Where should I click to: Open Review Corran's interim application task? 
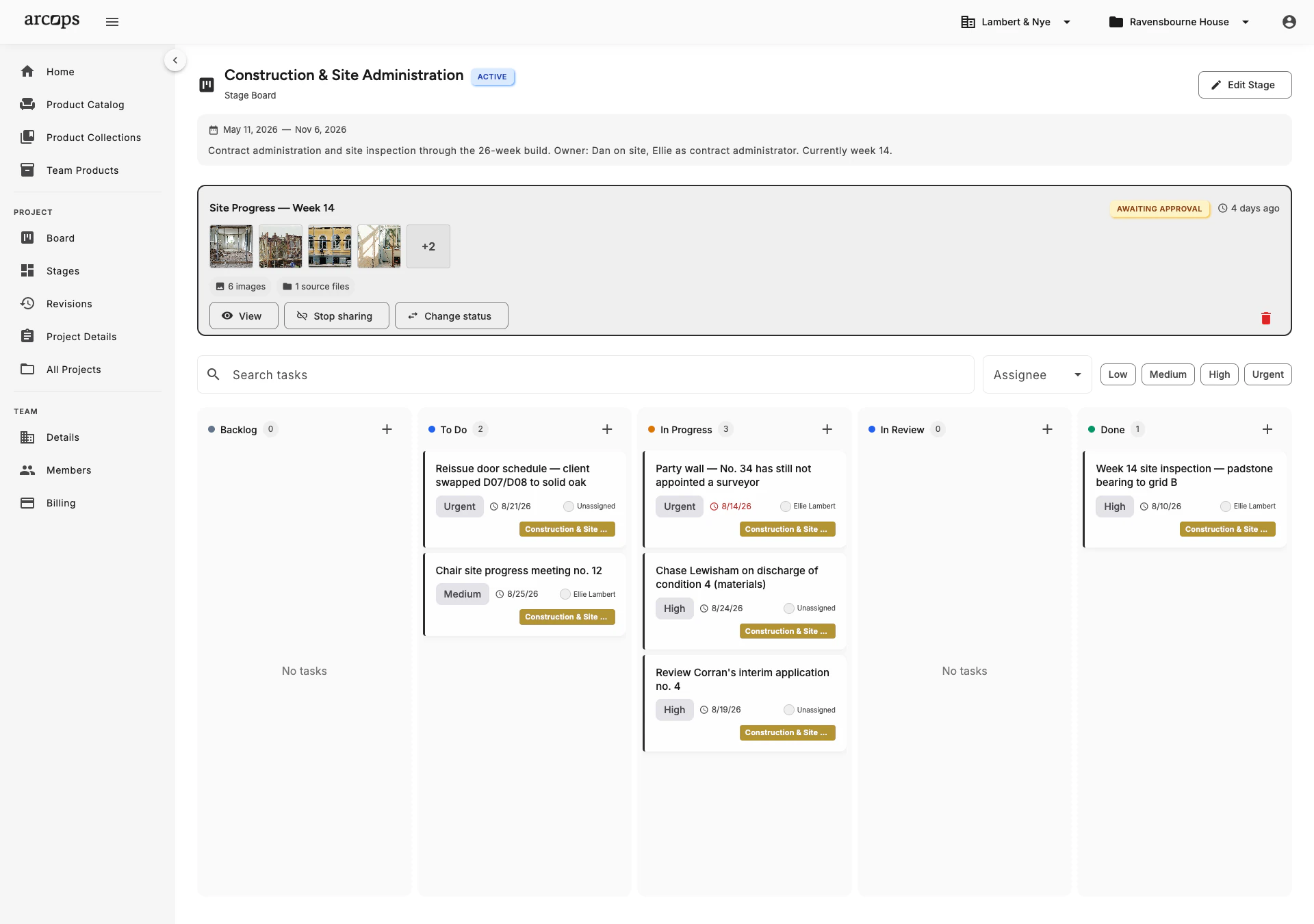[745, 703]
